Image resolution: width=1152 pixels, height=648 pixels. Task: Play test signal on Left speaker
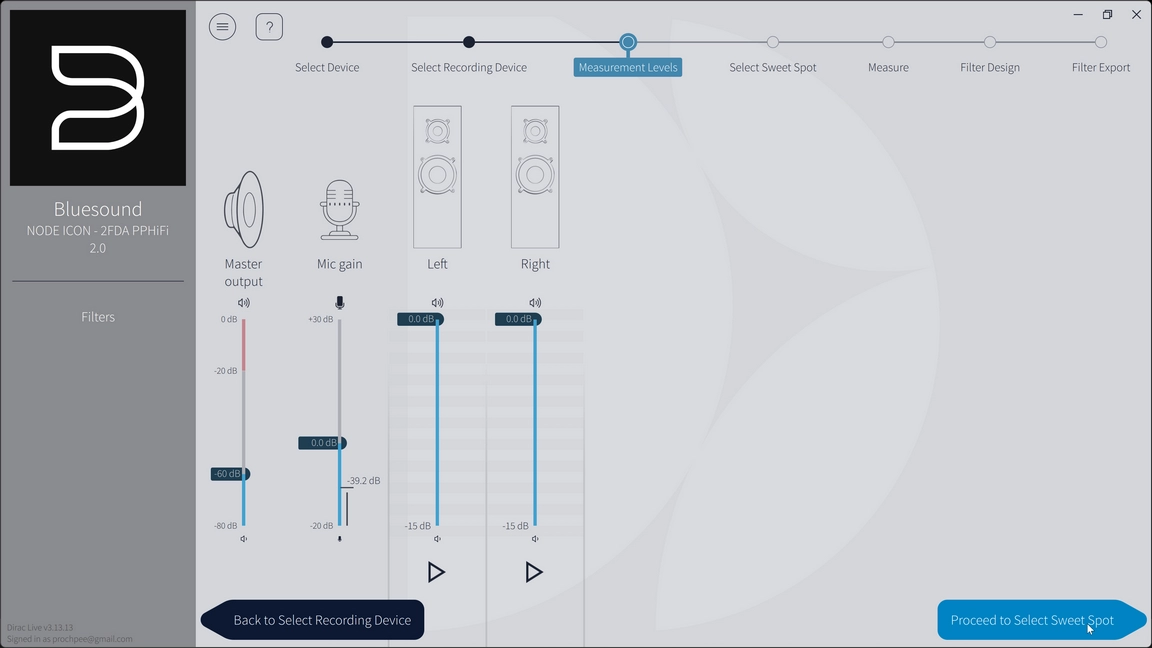click(x=436, y=572)
